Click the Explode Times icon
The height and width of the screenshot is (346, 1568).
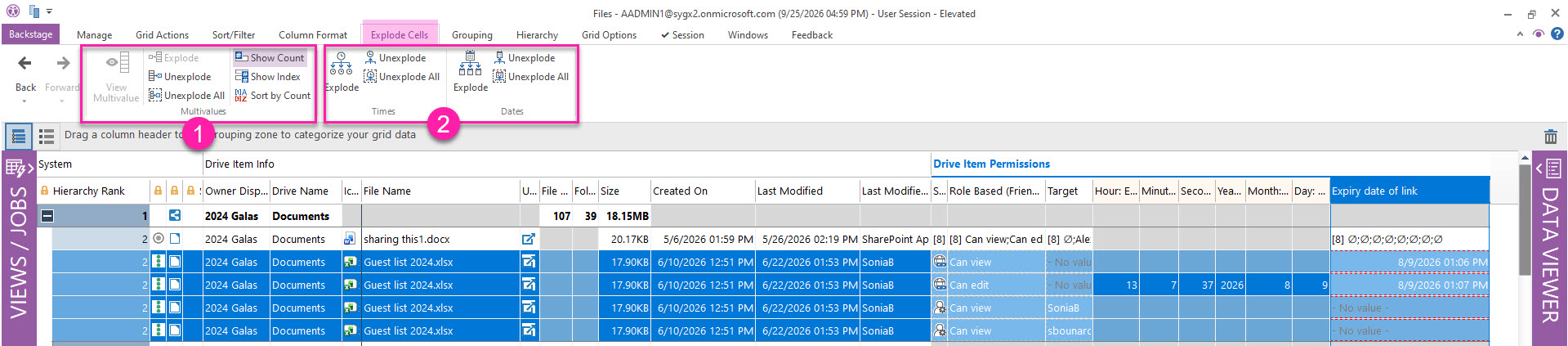pyautogui.click(x=342, y=65)
